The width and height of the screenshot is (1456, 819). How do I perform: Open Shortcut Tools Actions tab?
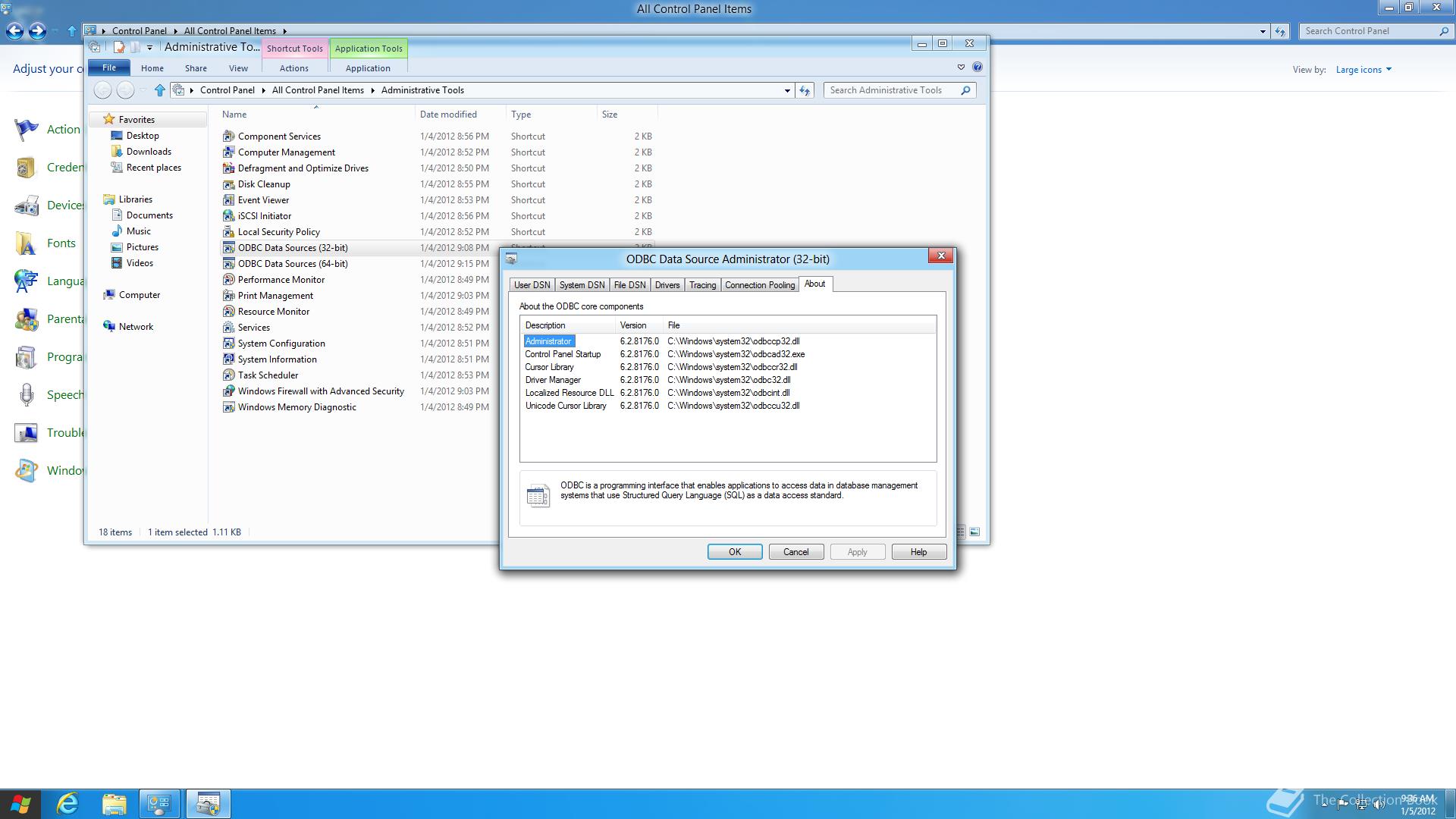click(294, 68)
